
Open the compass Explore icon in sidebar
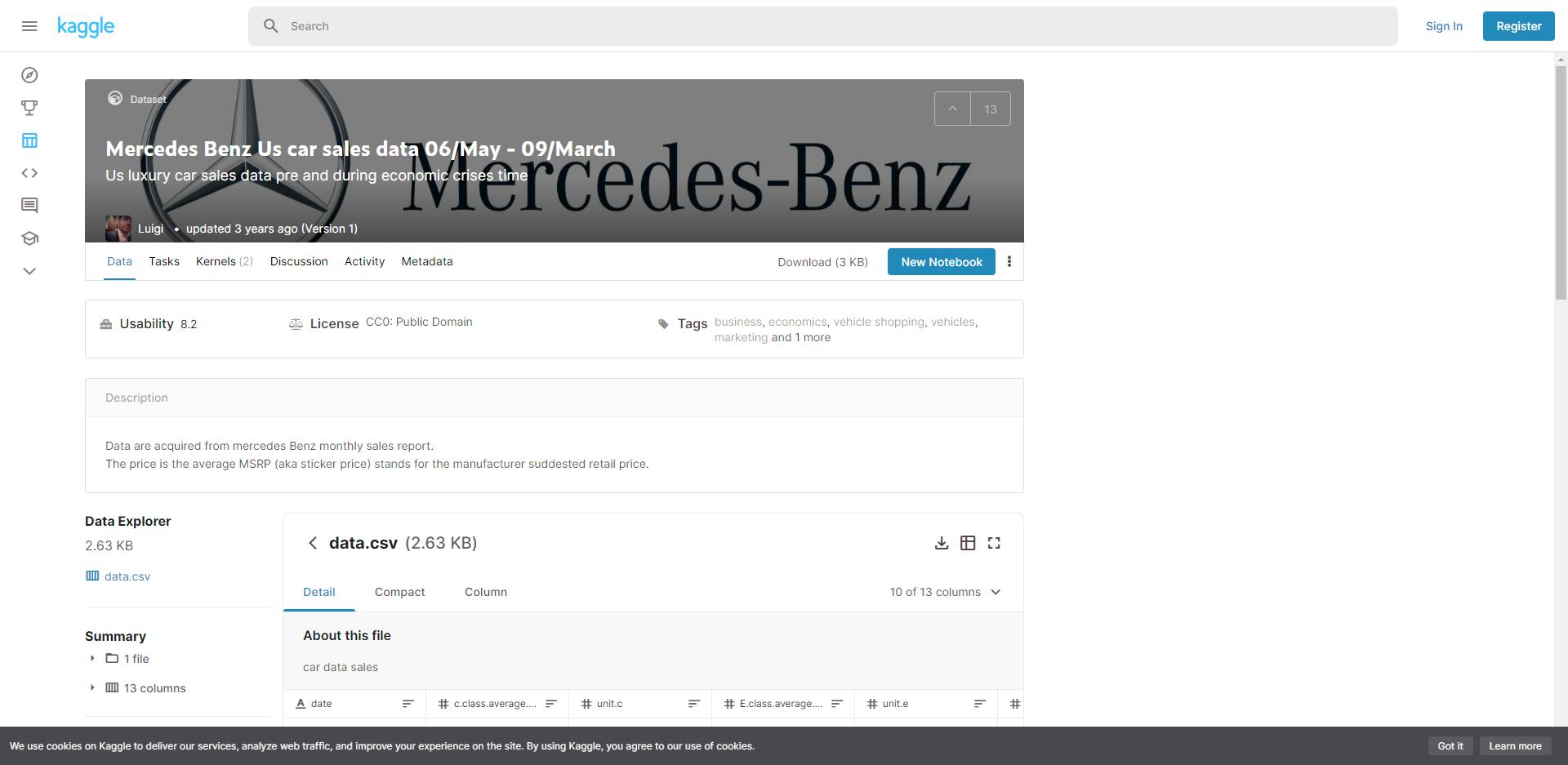29,75
